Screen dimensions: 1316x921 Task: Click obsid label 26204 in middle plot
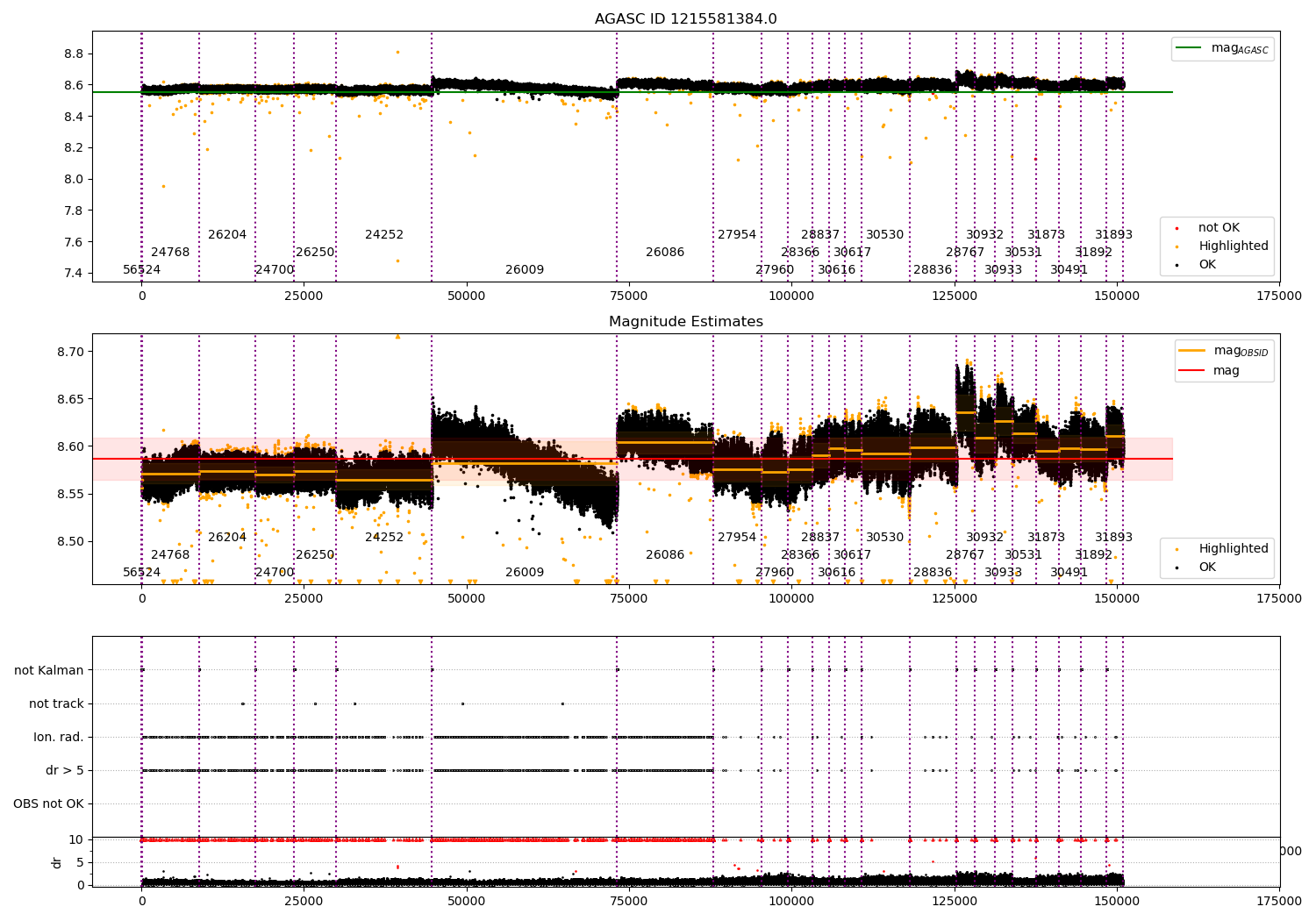227,537
